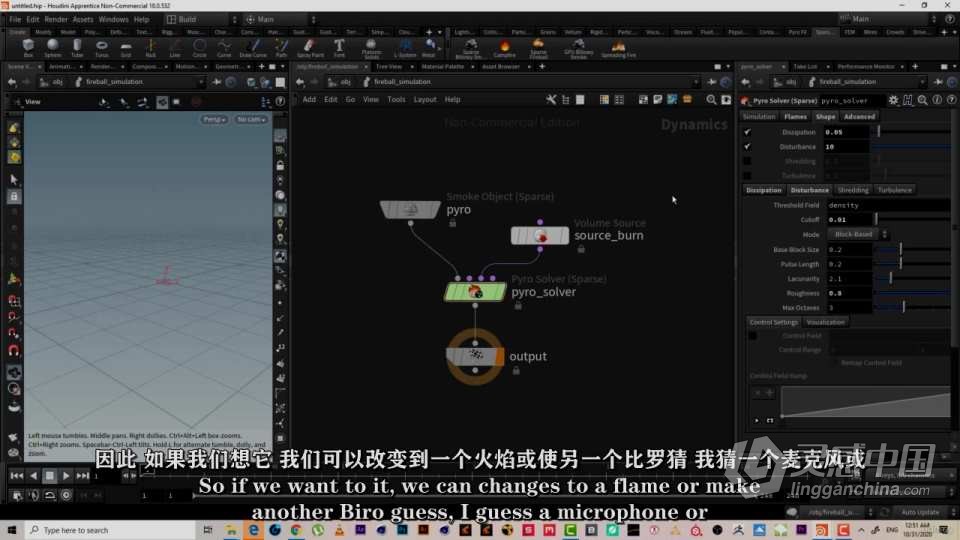Image resolution: width=960 pixels, height=540 pixels.
Task: Open the Persp camera dropdown in viewport
Action: 214,119
